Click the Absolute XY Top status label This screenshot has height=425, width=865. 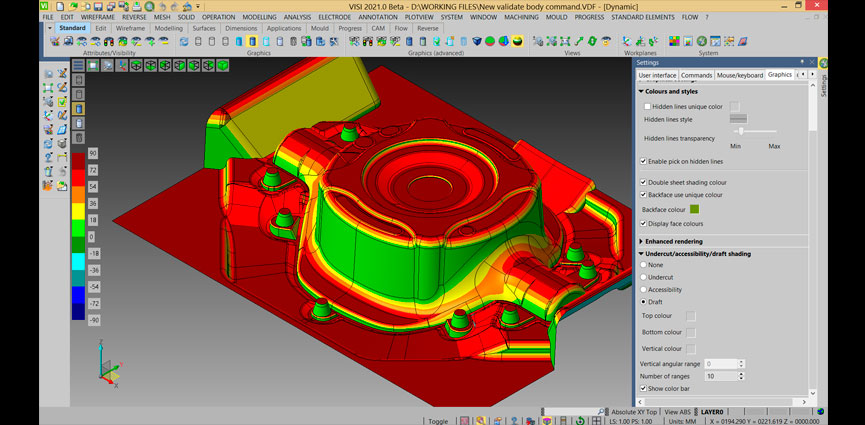634,412
